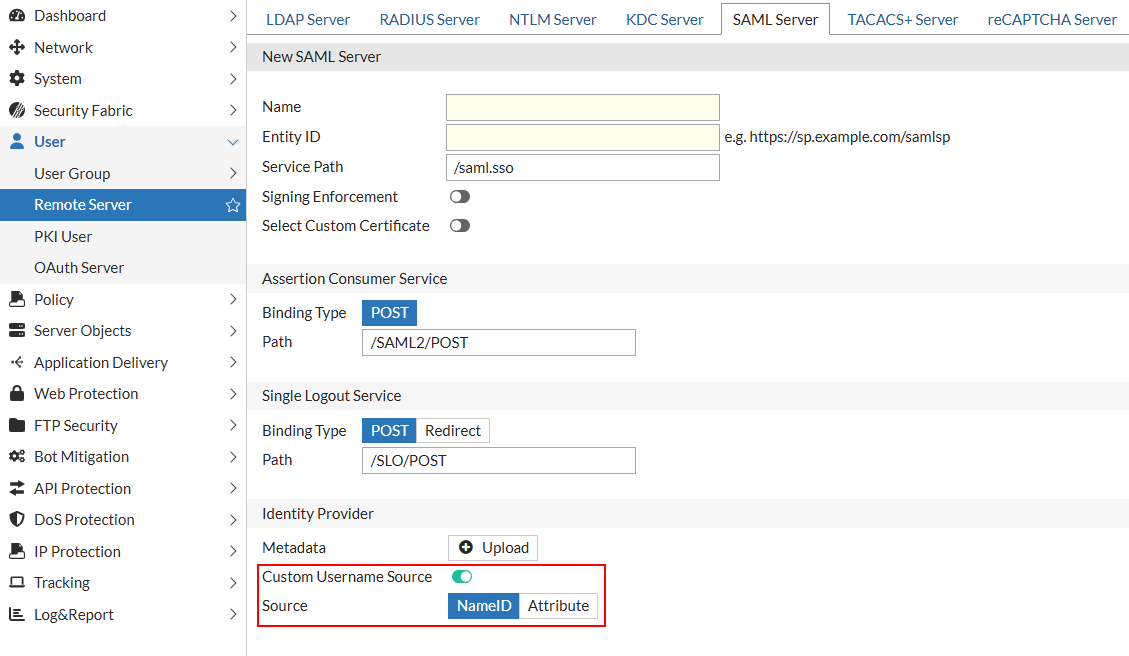Click the Security Fabric icon
1129x656 pixels.
click(x=16, y=111)
